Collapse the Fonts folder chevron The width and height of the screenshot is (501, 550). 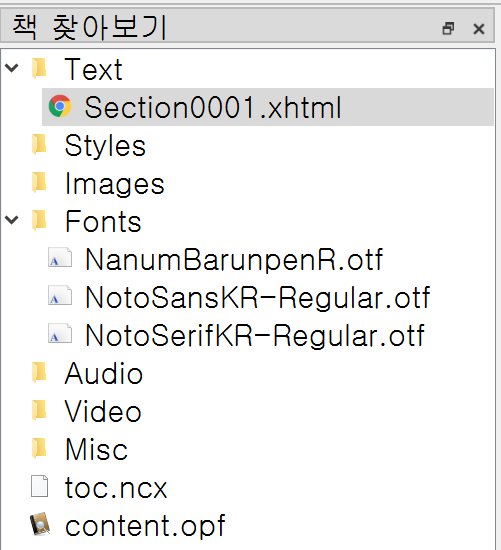tap(12, 220)
